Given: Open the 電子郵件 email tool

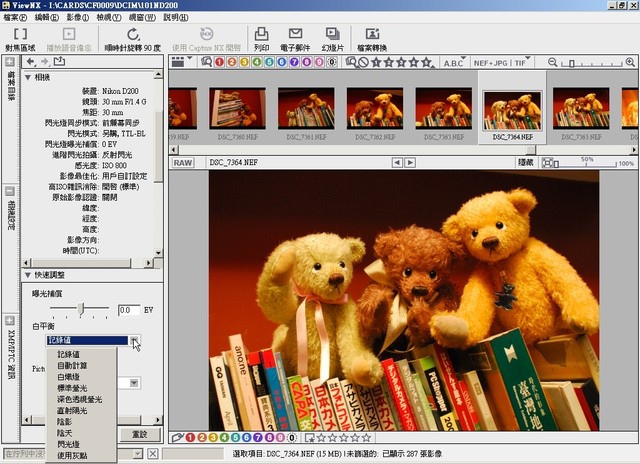Looking at the screenshot, I should [295, 40].
